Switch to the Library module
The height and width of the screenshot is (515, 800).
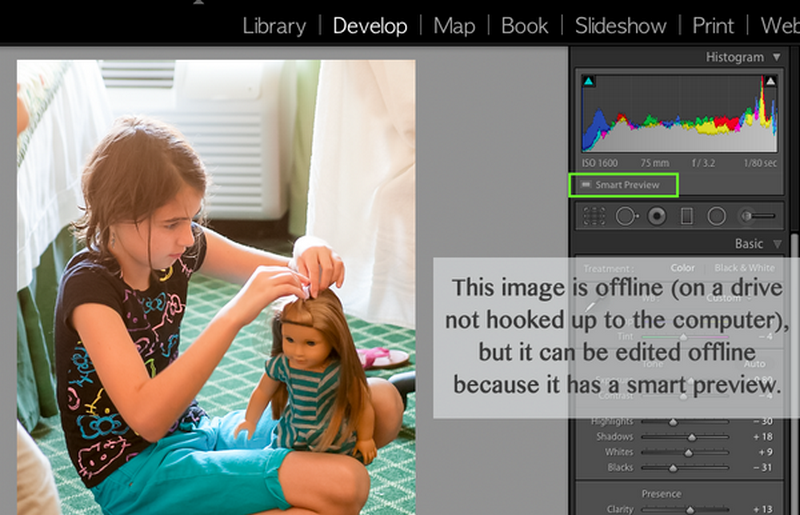tap(274, 26)
